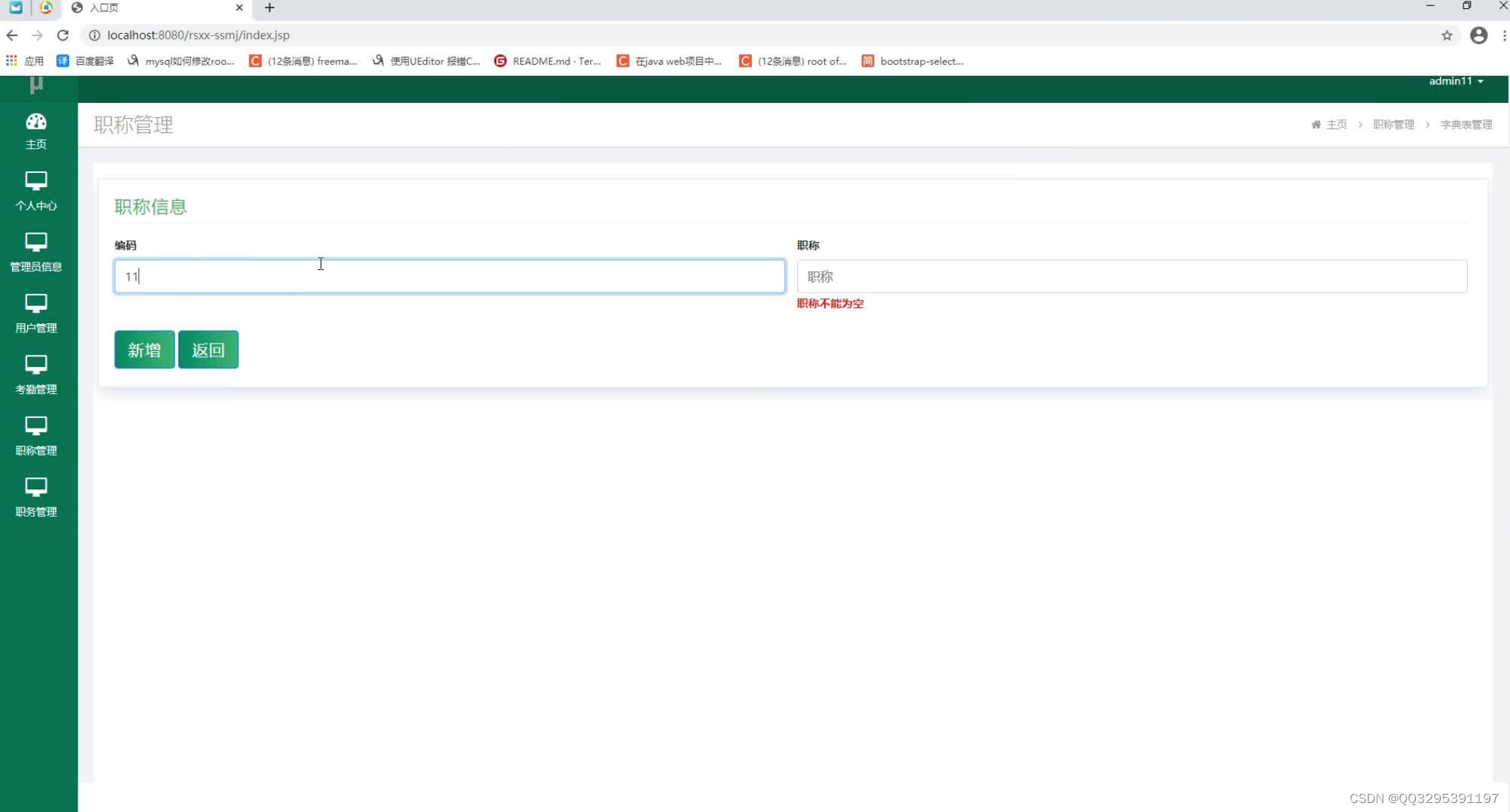This screenshot has width=1510, height=812.
Task: Open the 百度翻译 bookmark
Action: (85, 61)
